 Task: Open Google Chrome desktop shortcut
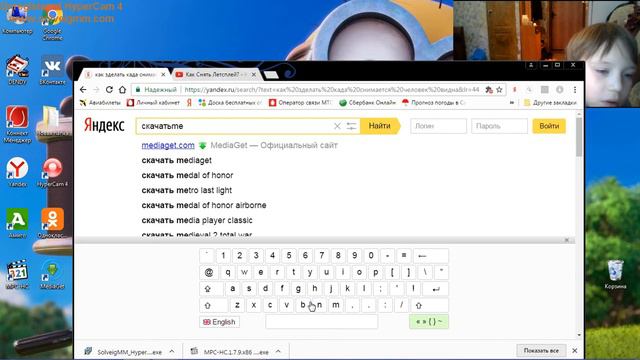pyautogui.click(x=52, y=24)
